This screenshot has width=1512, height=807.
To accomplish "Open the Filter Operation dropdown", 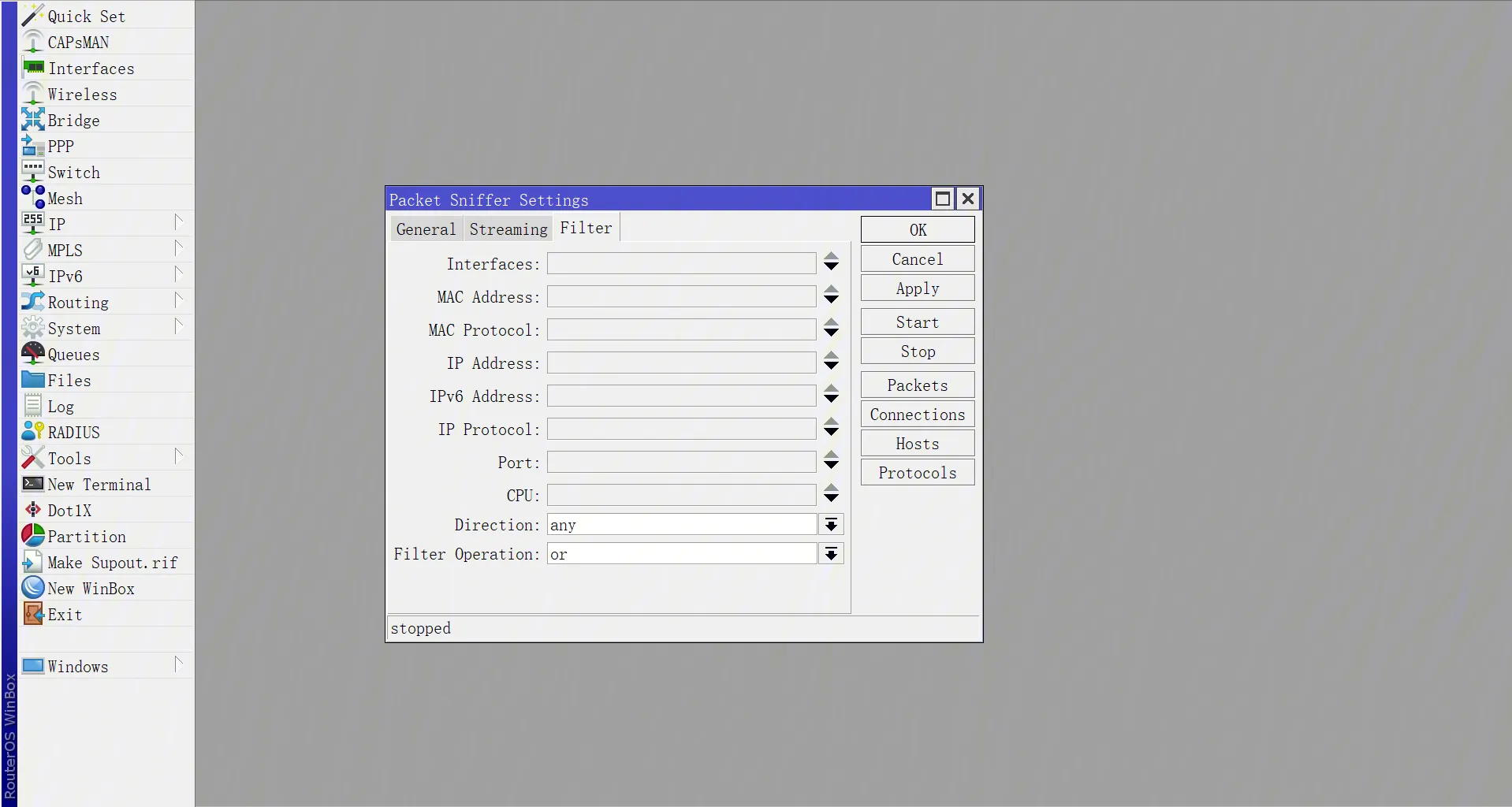I will click(831, 554).
